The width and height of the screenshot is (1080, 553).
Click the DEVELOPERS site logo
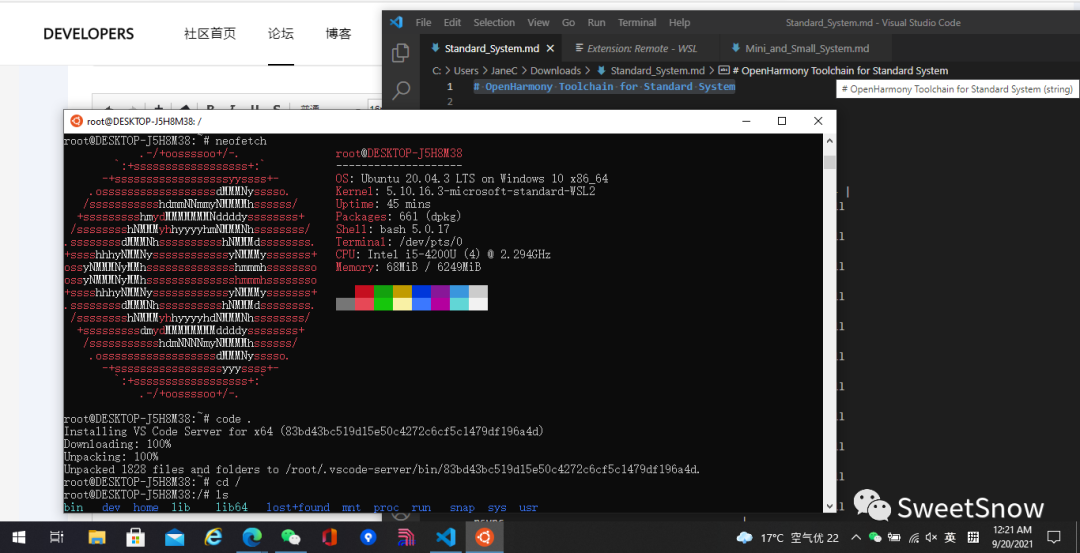click(x=88, y=34)
